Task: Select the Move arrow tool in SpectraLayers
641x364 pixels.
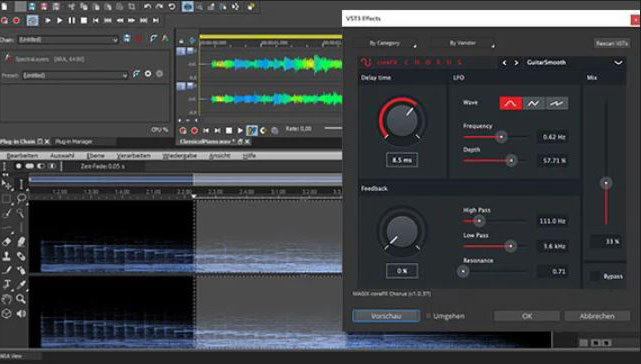Action: (x=6, y=185)
